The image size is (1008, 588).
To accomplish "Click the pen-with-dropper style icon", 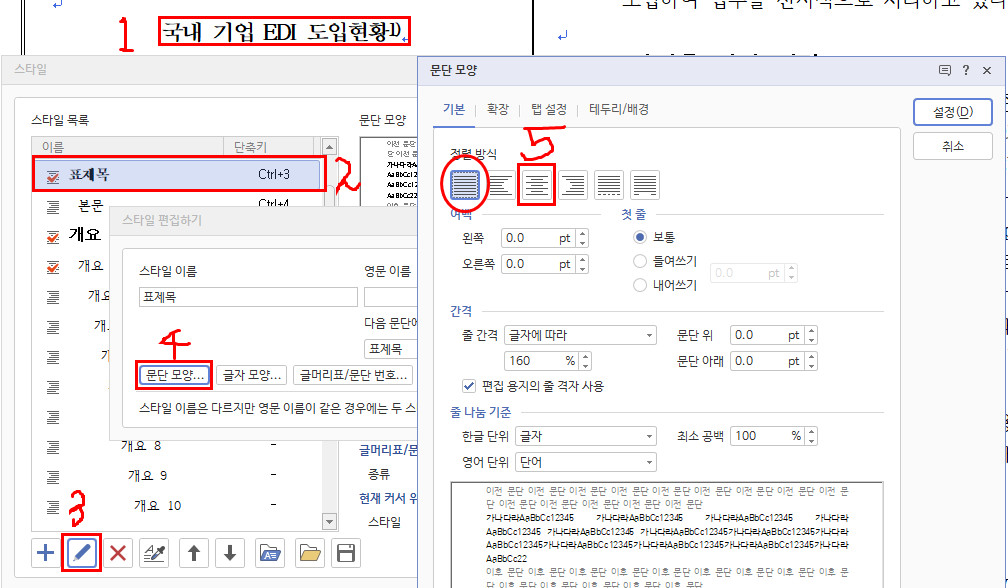I will click(154, 553).
